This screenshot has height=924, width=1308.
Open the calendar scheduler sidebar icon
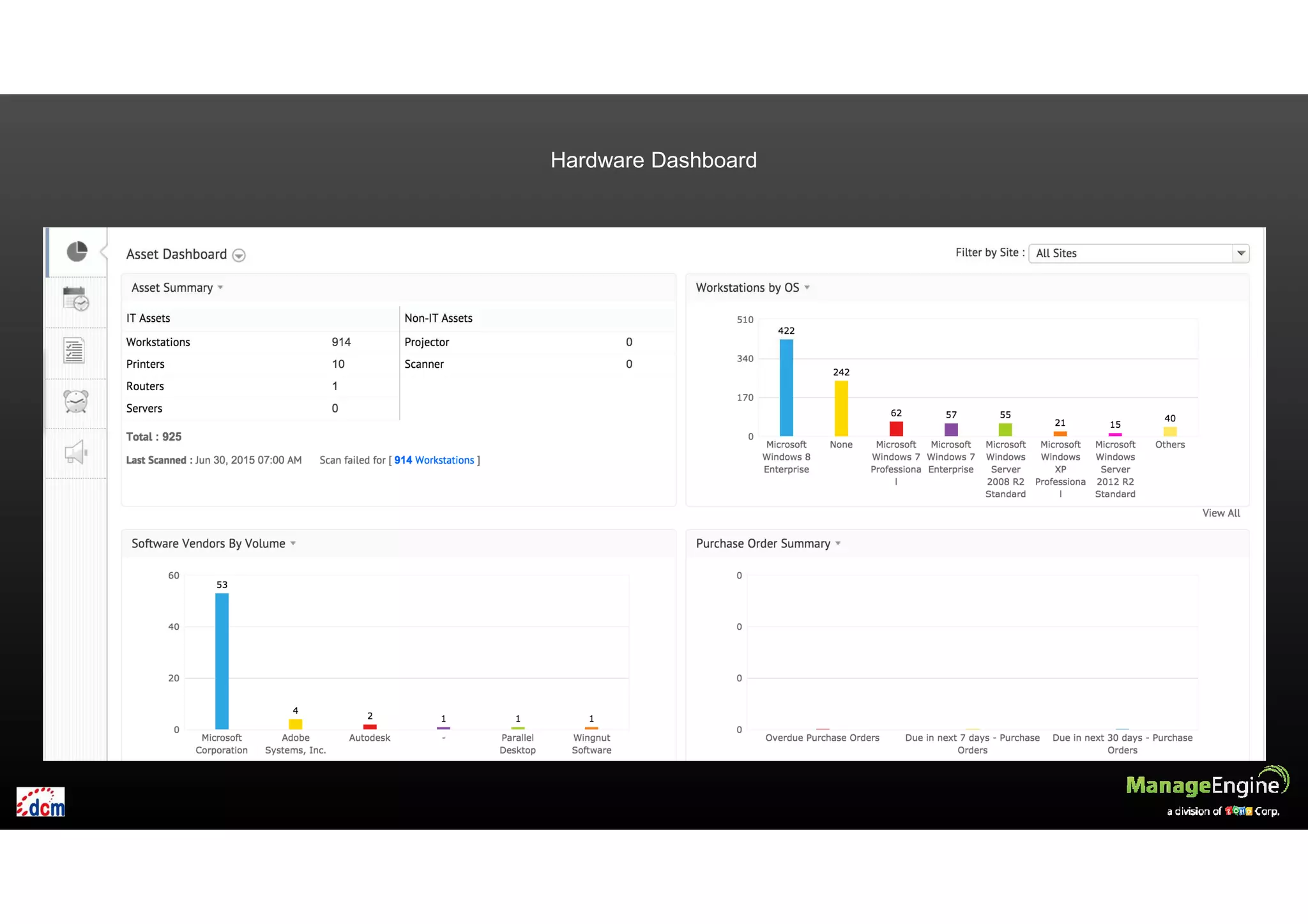76,299
